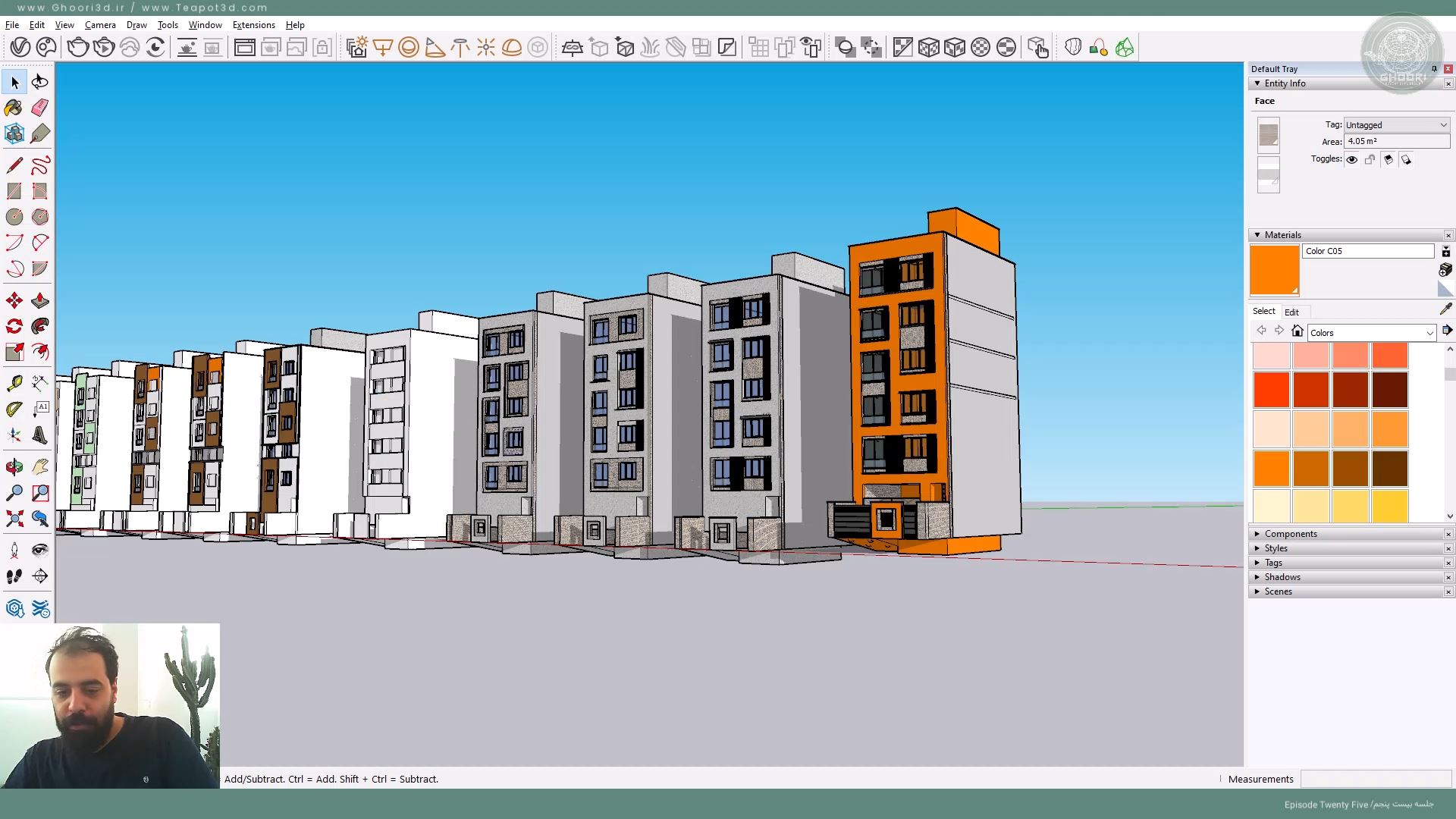Toggle the face visibility eye icon
The height and width of the screenshot is (819, 1456).
pyautogui.click(x=1351, y=160)
